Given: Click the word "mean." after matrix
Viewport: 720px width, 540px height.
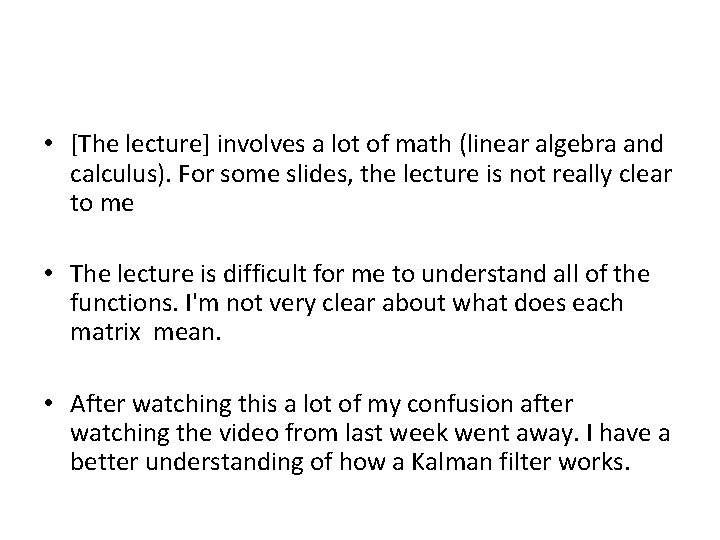Looking at the screenshot, I should [x=187, y=332].
